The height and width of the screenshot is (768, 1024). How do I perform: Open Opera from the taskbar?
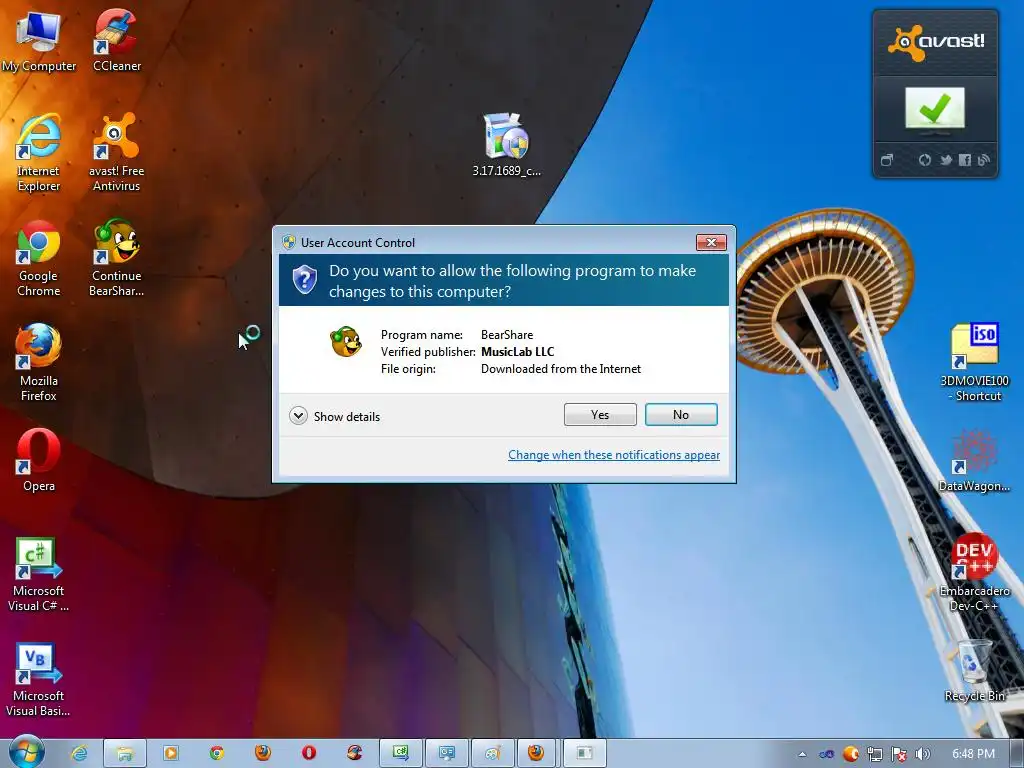pyautogui.click(x=309, y=753)
